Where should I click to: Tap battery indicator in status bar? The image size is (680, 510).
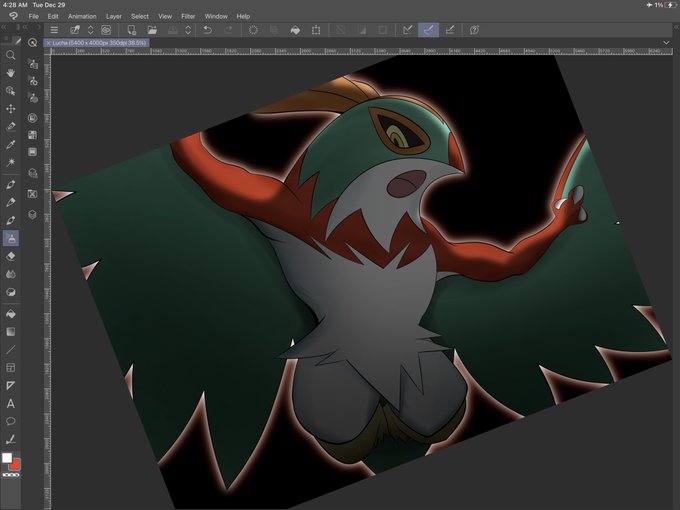click(670, 5)
